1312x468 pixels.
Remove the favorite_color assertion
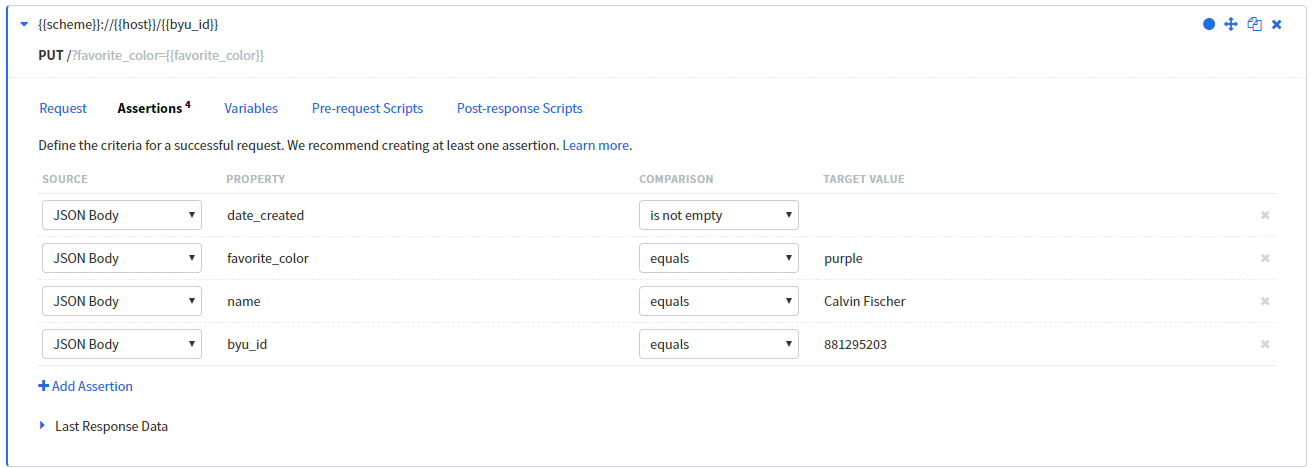pyautogui.click(x=1265, y=258)
